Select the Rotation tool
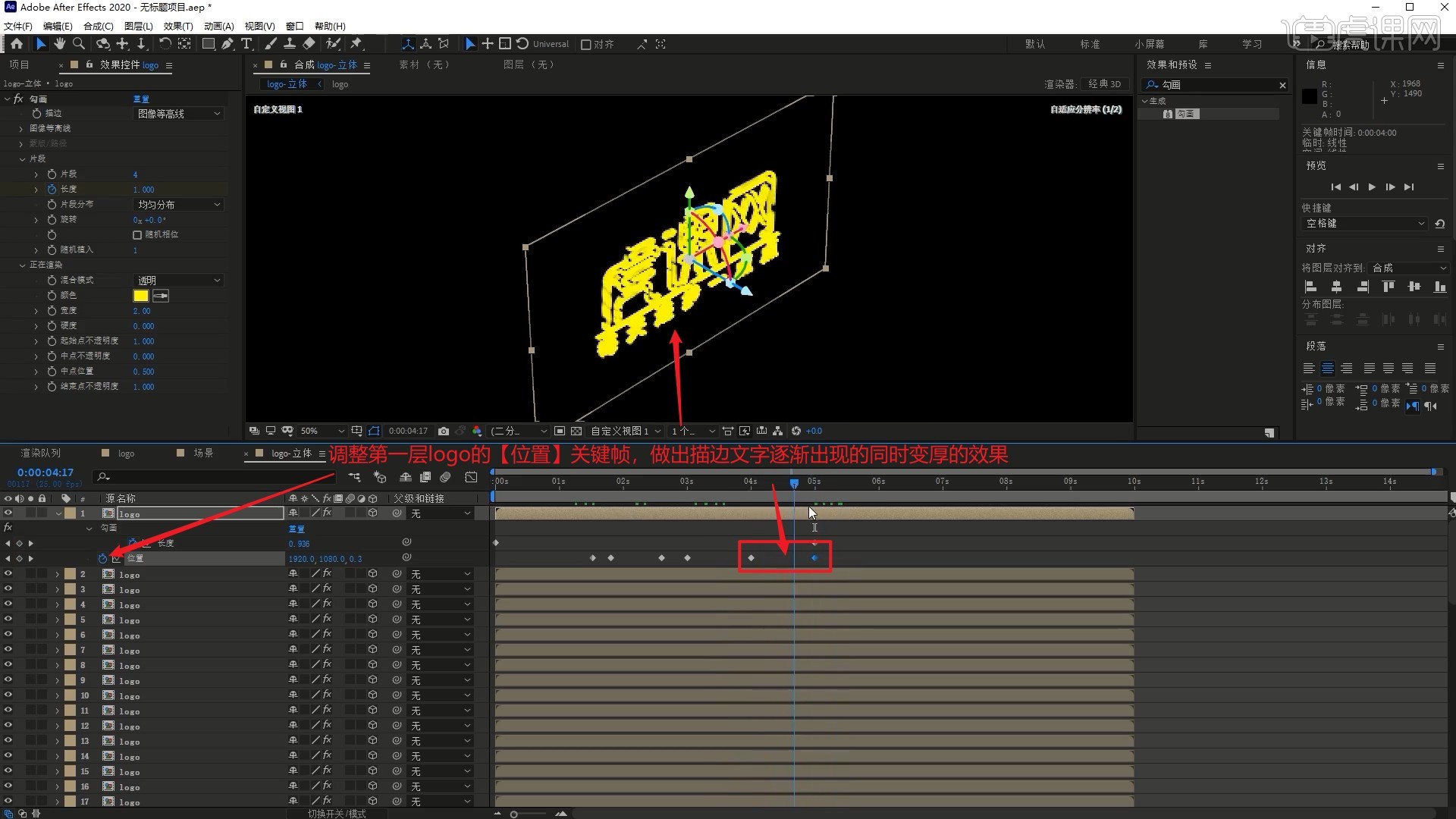 pyautogui.click(x=165, y=44)
